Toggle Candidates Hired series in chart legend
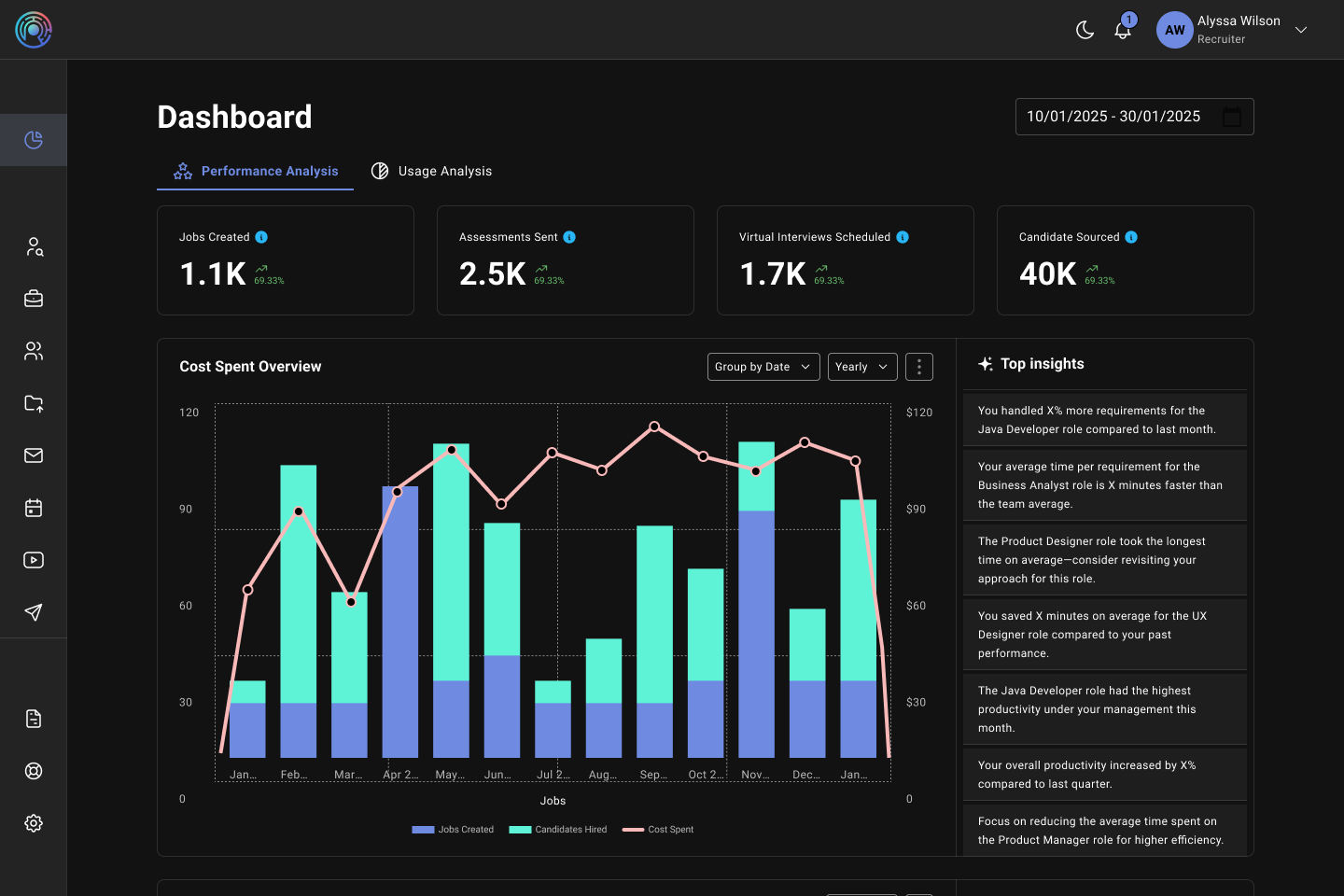The image size is (1344, 896). pyautogui.click(x=558, y=830)
